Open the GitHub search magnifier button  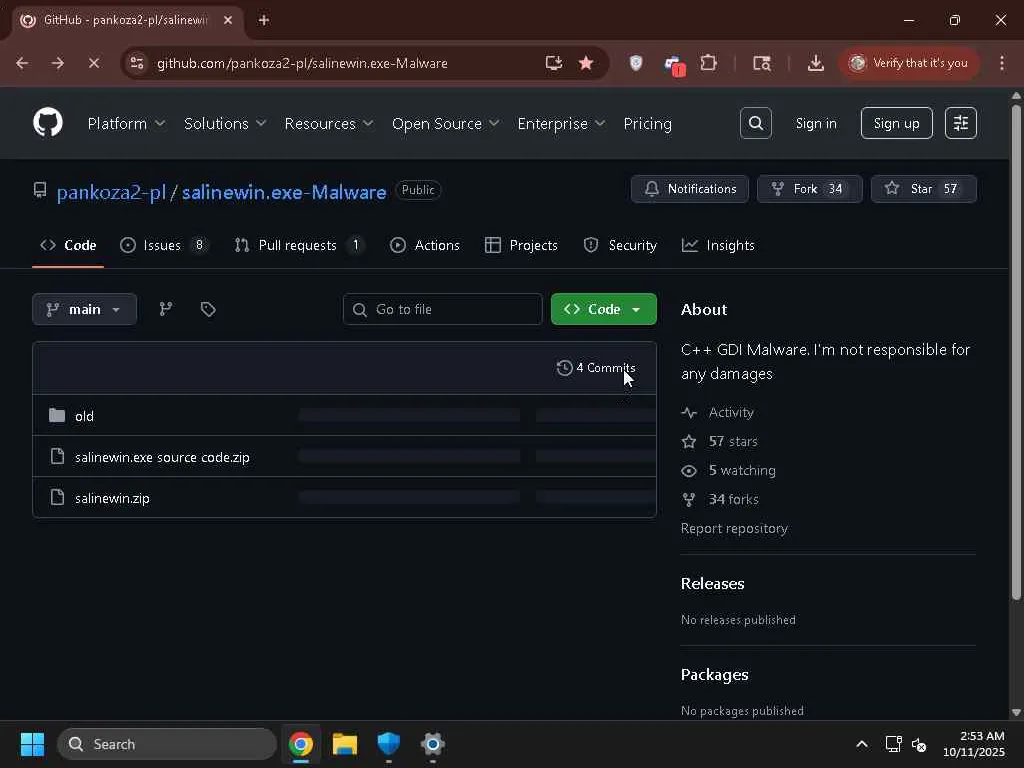[756, 123]
